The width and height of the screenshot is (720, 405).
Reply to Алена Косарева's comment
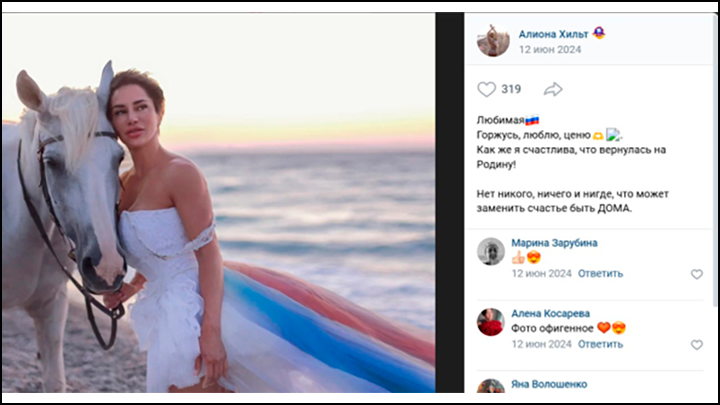(600, 344)
